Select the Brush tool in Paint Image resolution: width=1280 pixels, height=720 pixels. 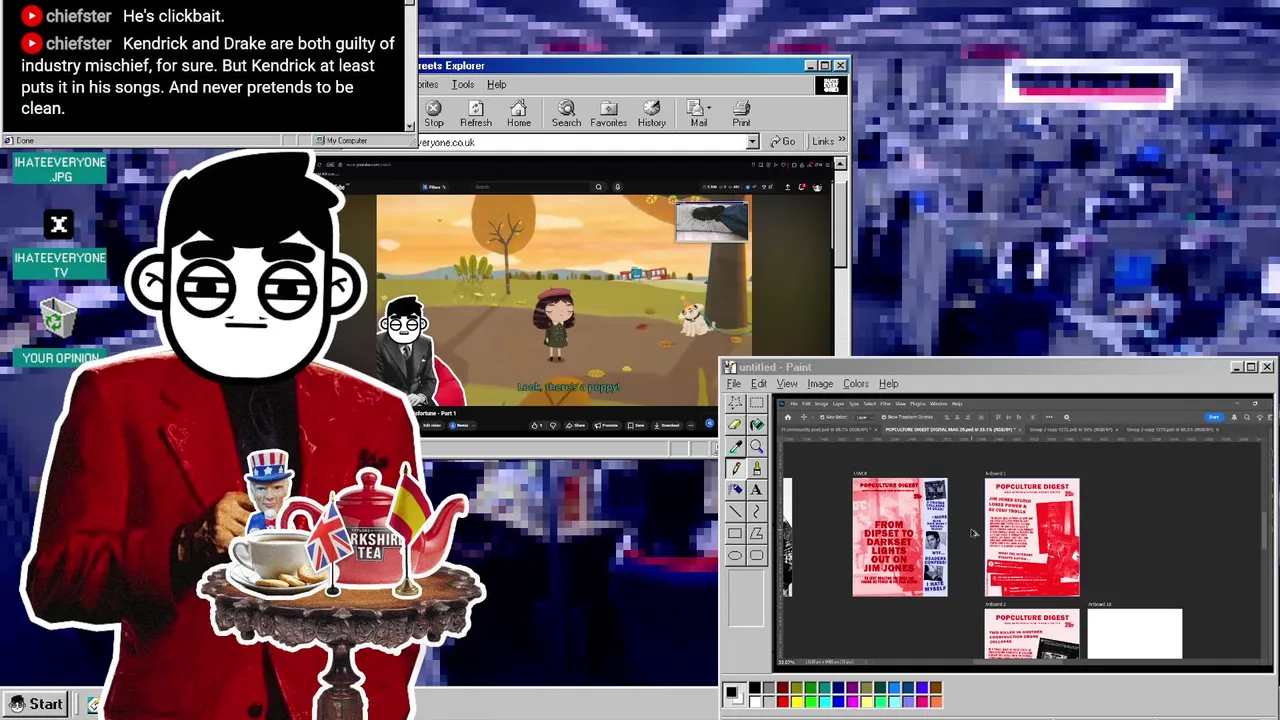[x=756, y=468]
